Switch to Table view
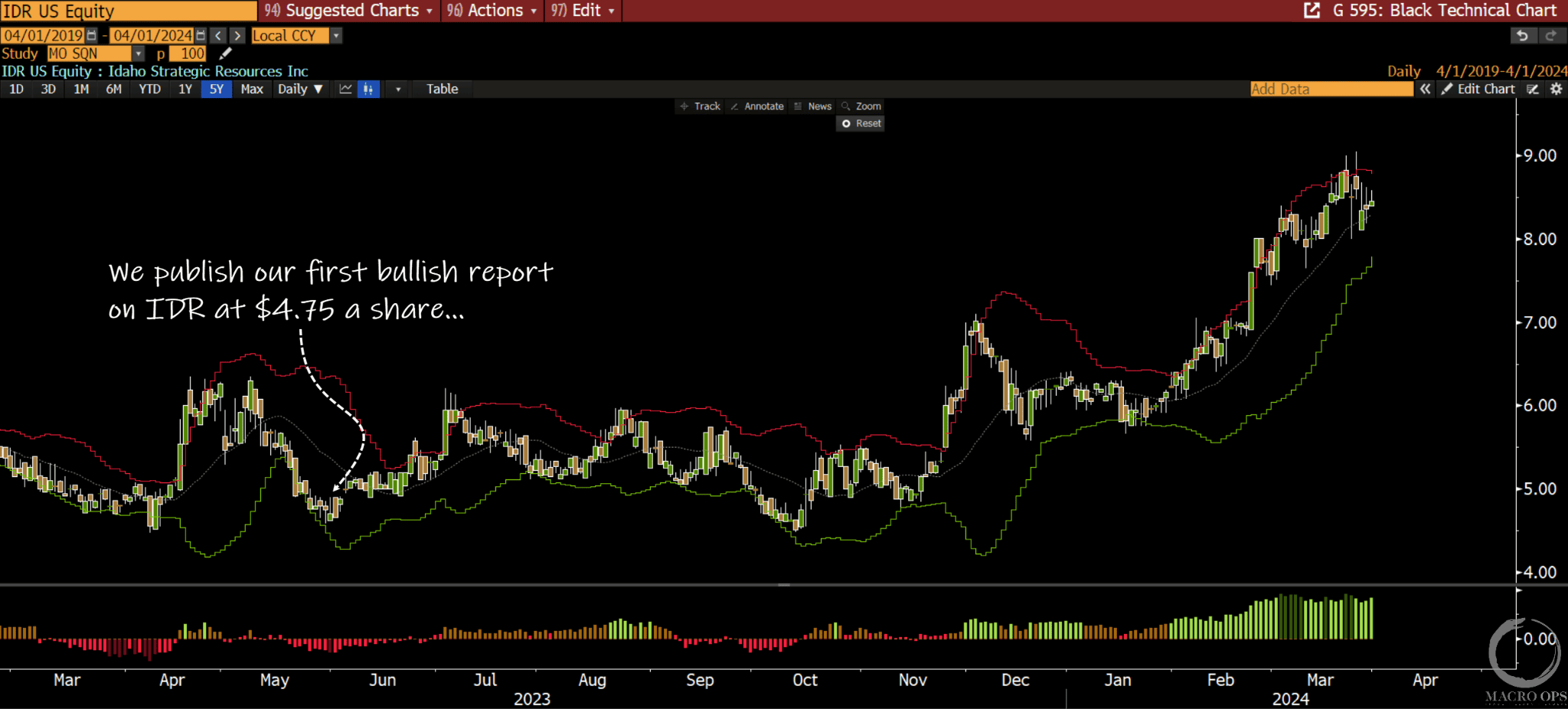1568x709 pixels. pyautogui.click(x=443, y=89)
